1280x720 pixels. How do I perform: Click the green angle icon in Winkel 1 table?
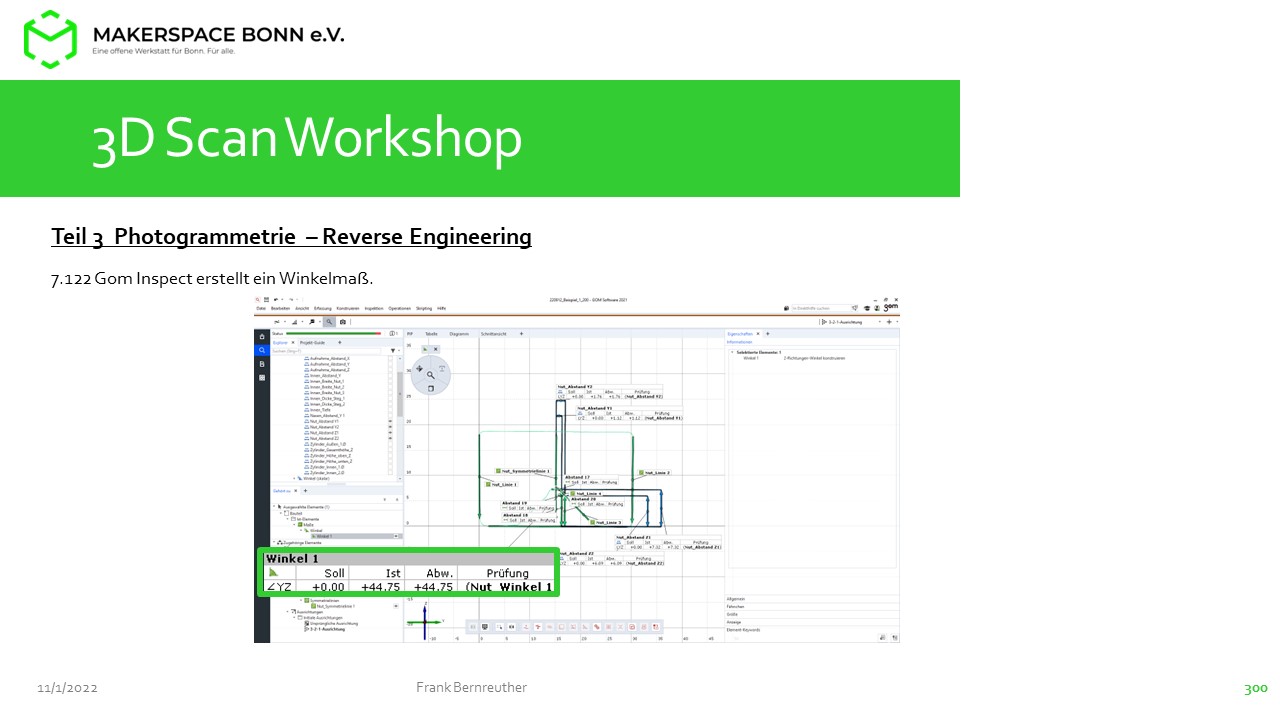(273, 573)
